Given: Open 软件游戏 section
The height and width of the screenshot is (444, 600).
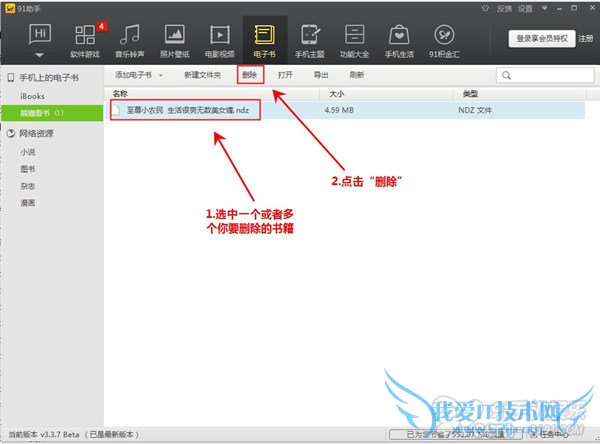Looking at the screenshot, I should click(85, 41).
